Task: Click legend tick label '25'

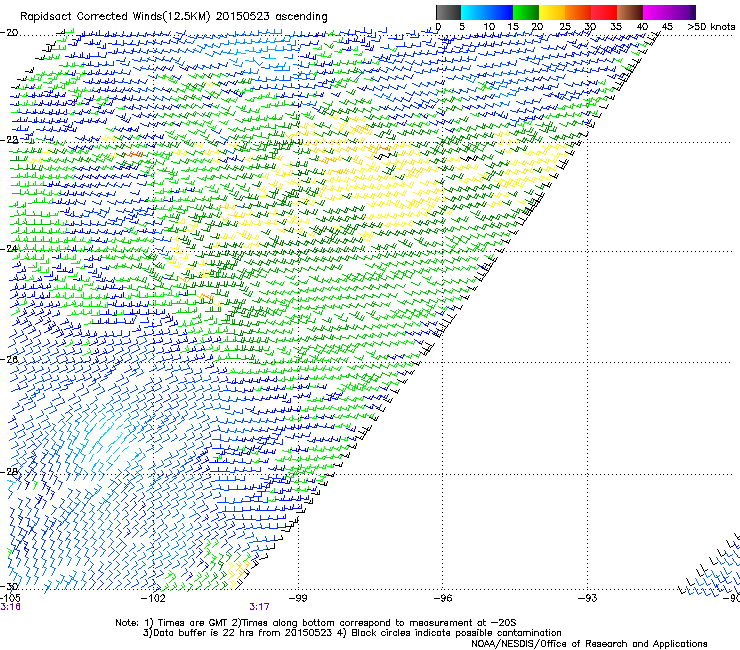Action: 565,27
